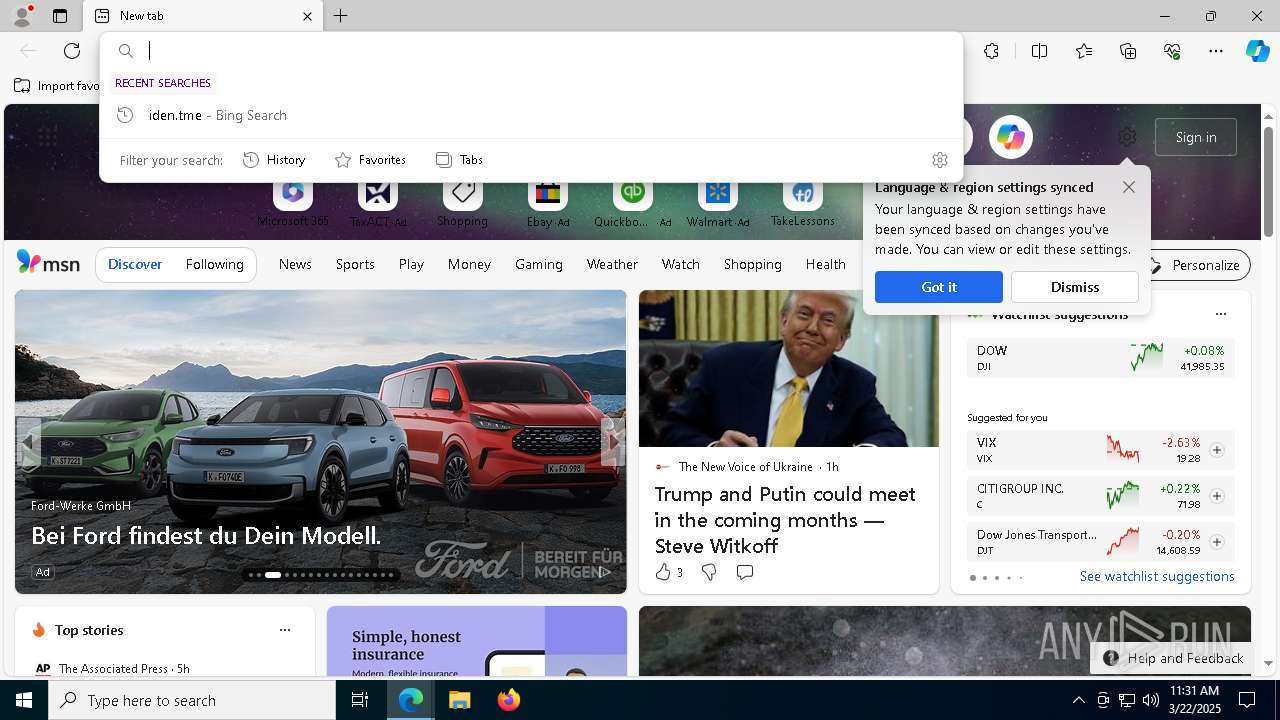Click the Got it button
Image resolution: width=1280 pixels, height=720 pixels.
(x=938, y=287)
